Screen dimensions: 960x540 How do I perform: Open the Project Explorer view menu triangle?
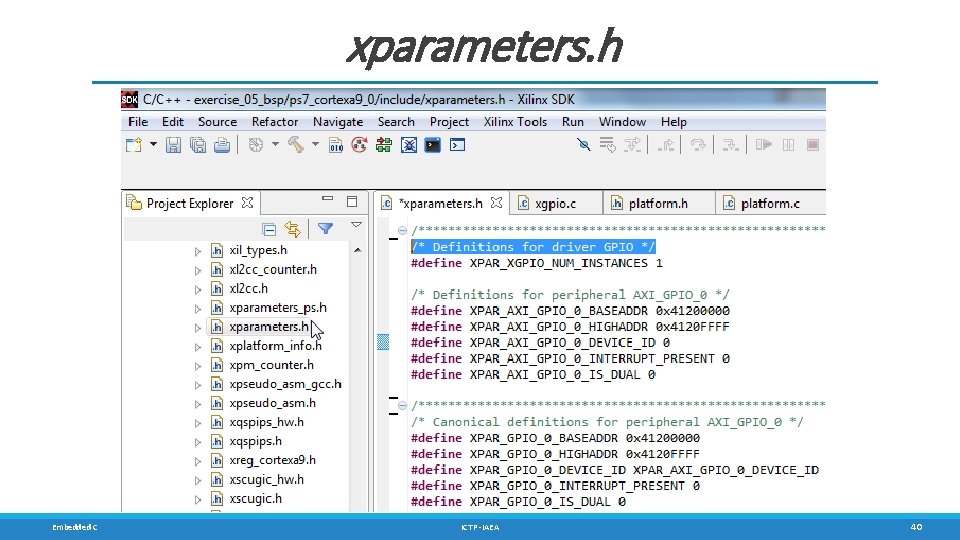[356, 225]
